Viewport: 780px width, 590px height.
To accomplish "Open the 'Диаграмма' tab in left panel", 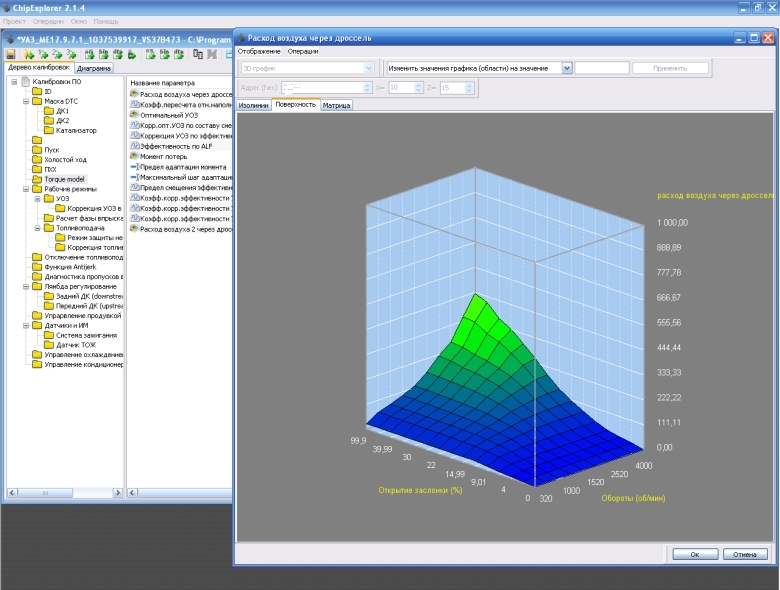I will (x=94, y=69).
